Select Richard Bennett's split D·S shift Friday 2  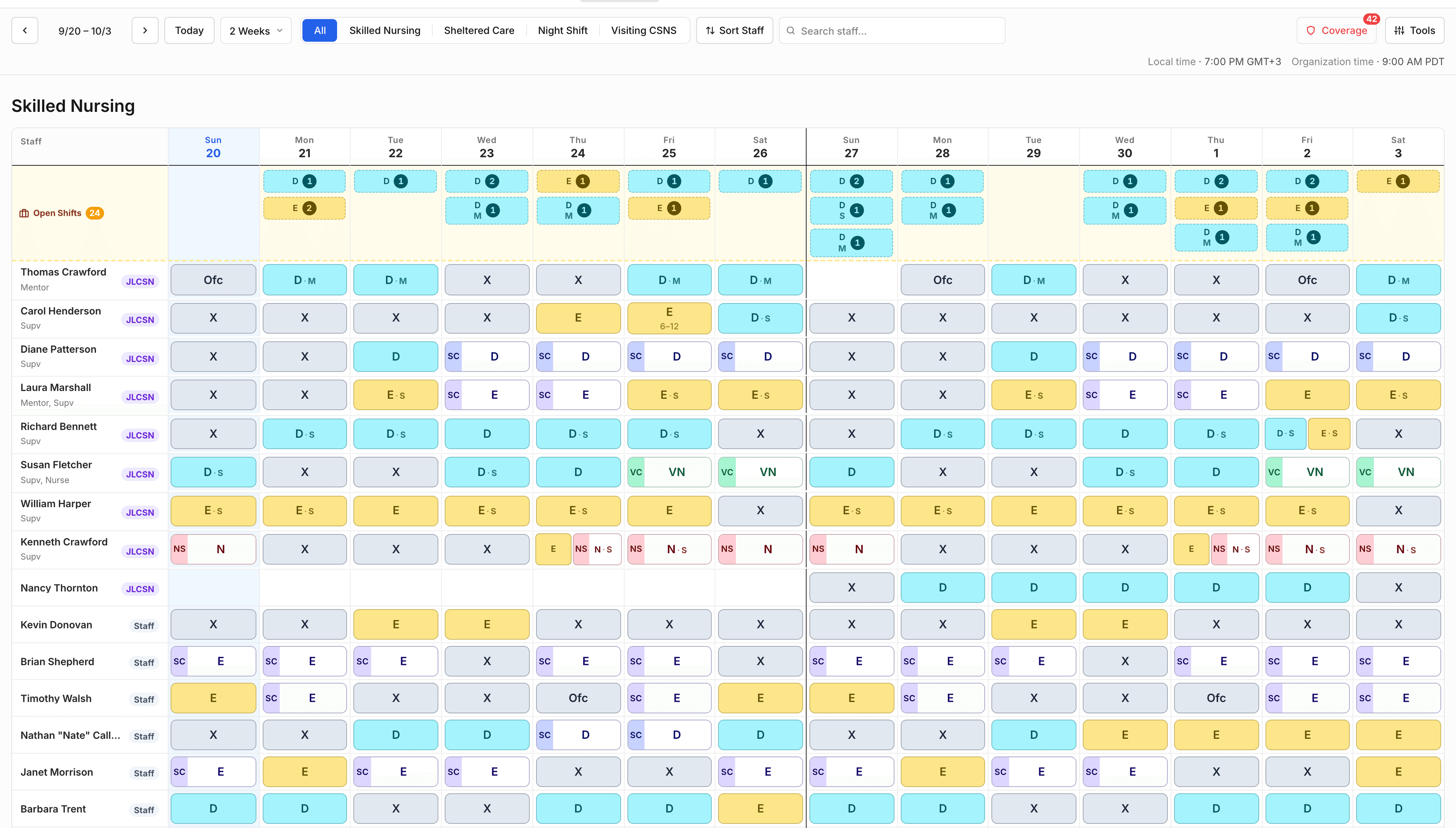tap(1285, 433)
